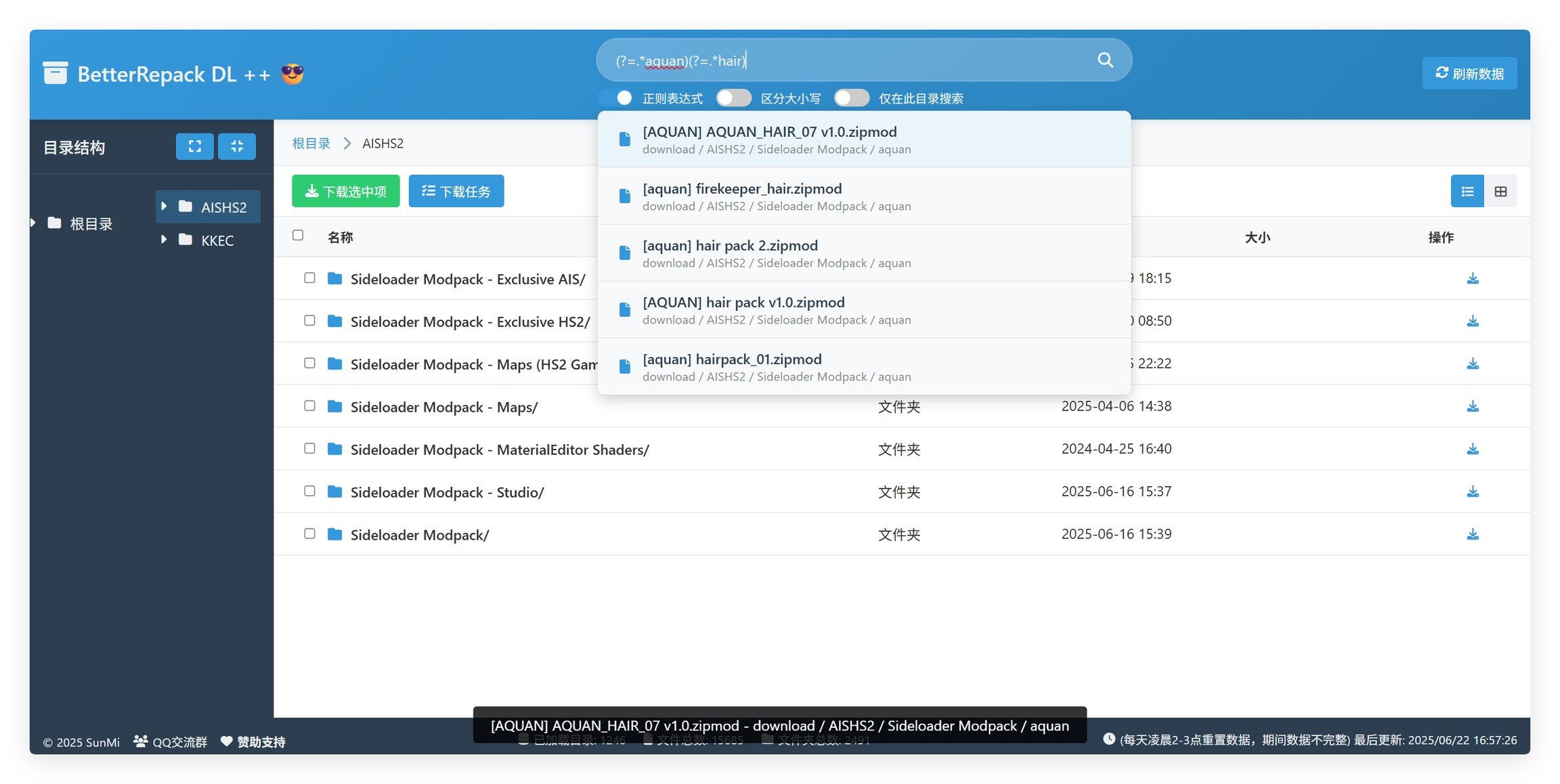Screen dimensions: 1560x784
Task: Expand all directory tree nodes icon
Action: [x=194, y=146]
